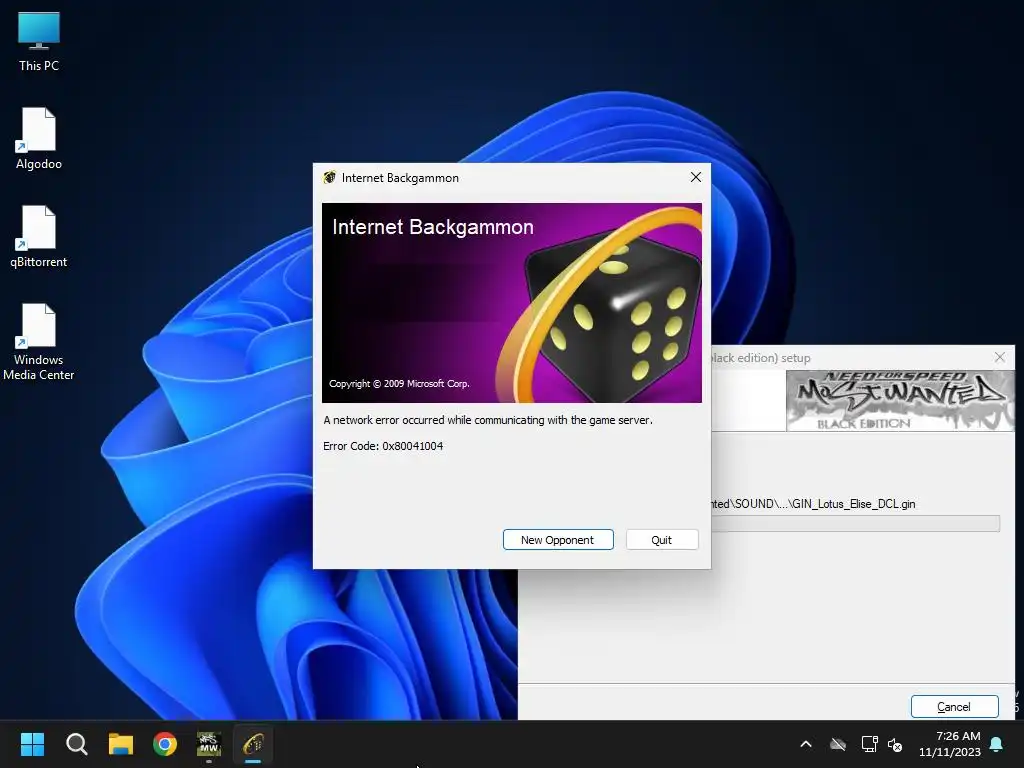Open the clock and date flyout
The width and height of the screenshot is (1024, 768).
(x=950, y=744)
